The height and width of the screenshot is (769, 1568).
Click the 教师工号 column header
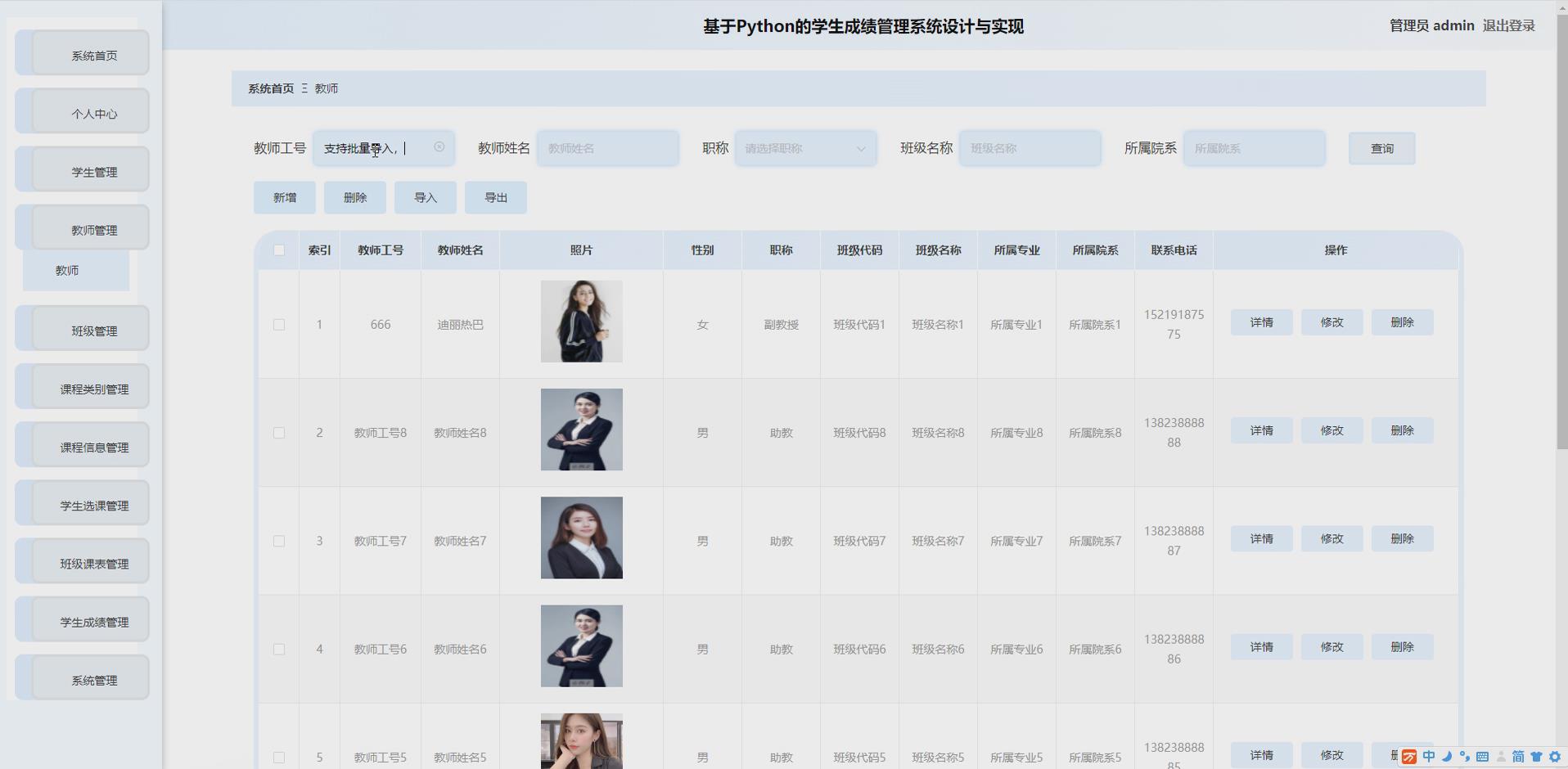(381, 250)
